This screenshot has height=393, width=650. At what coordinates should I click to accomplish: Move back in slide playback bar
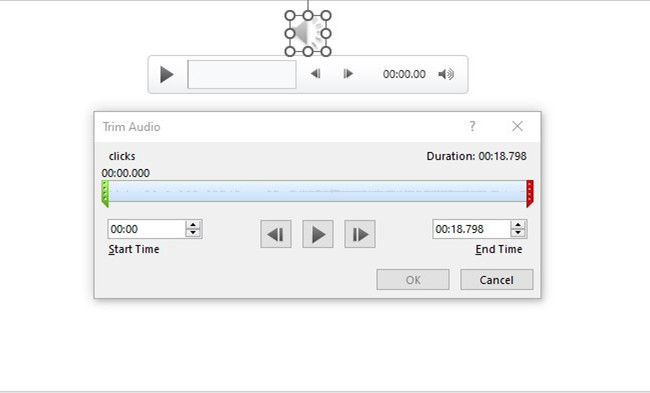tap(316, 74)
